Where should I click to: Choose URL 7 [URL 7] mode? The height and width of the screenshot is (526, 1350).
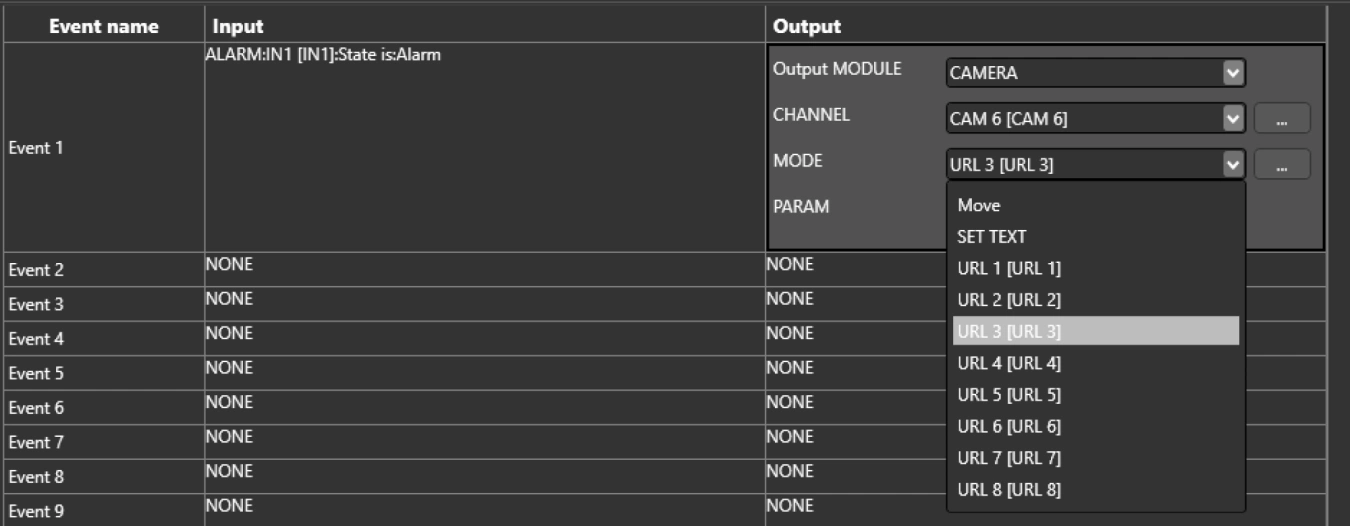(1009, 458)
